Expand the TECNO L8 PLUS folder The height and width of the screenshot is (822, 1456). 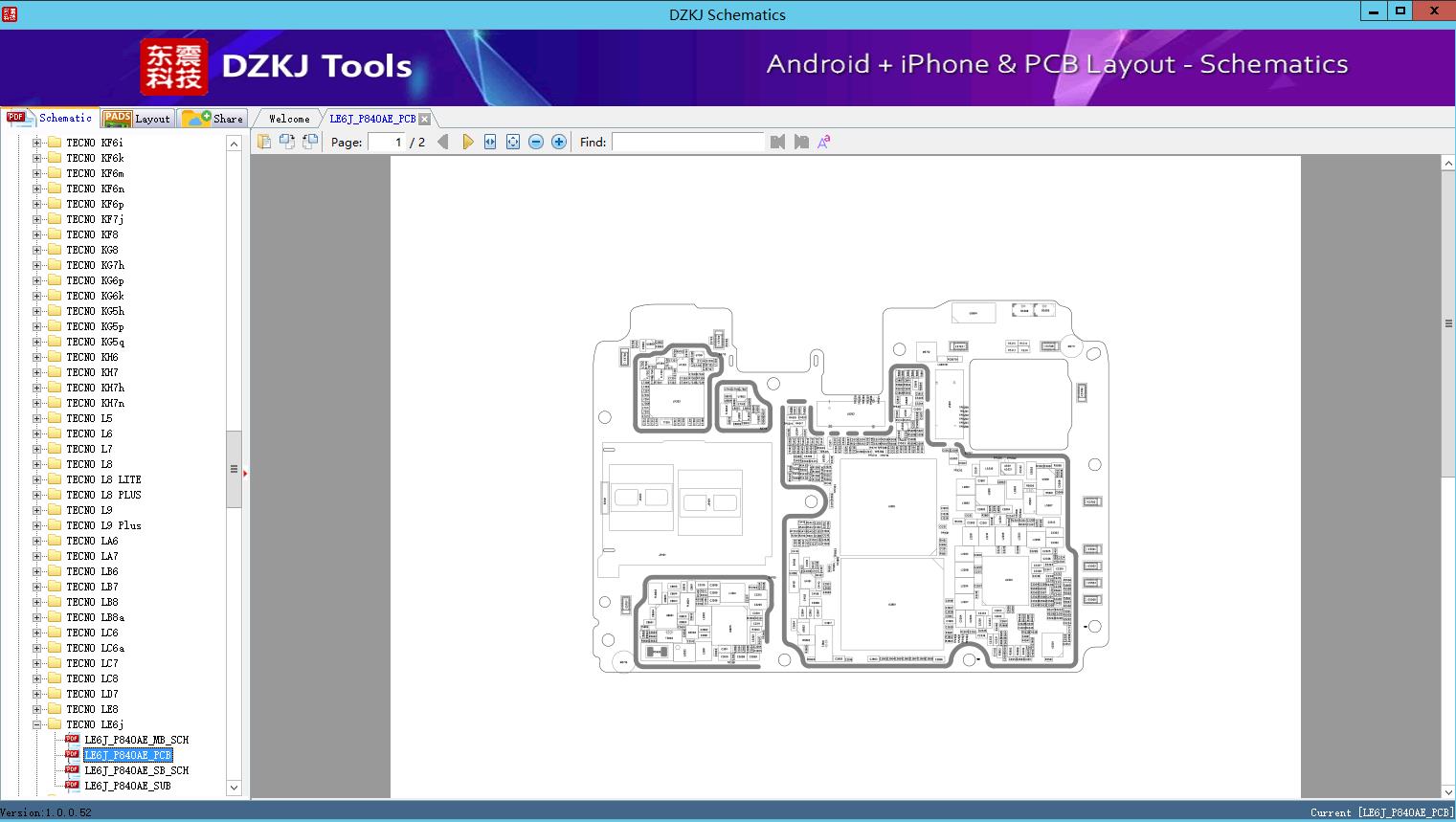(37, 495)
